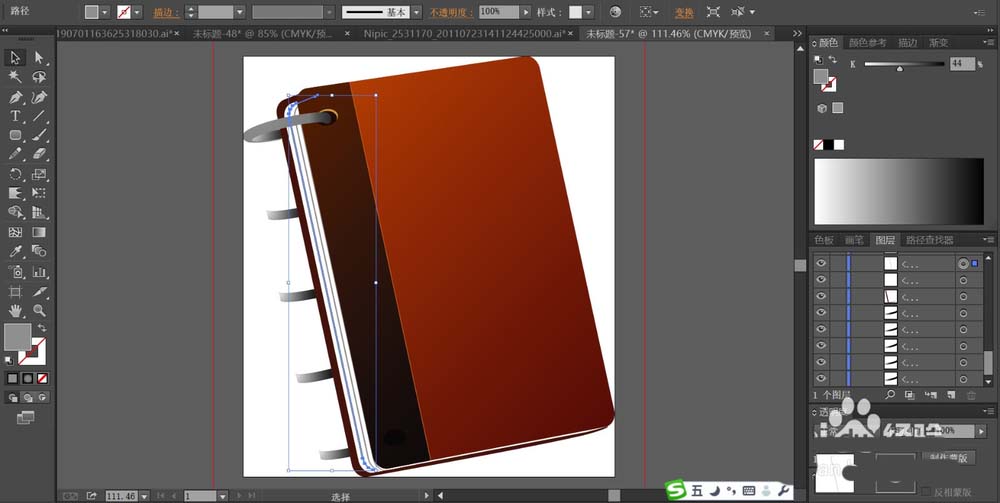The height and width of the screenshot is (503, 1000).
Task: Open the opacity 100% slider arrow
Action: tap(526, 12)
